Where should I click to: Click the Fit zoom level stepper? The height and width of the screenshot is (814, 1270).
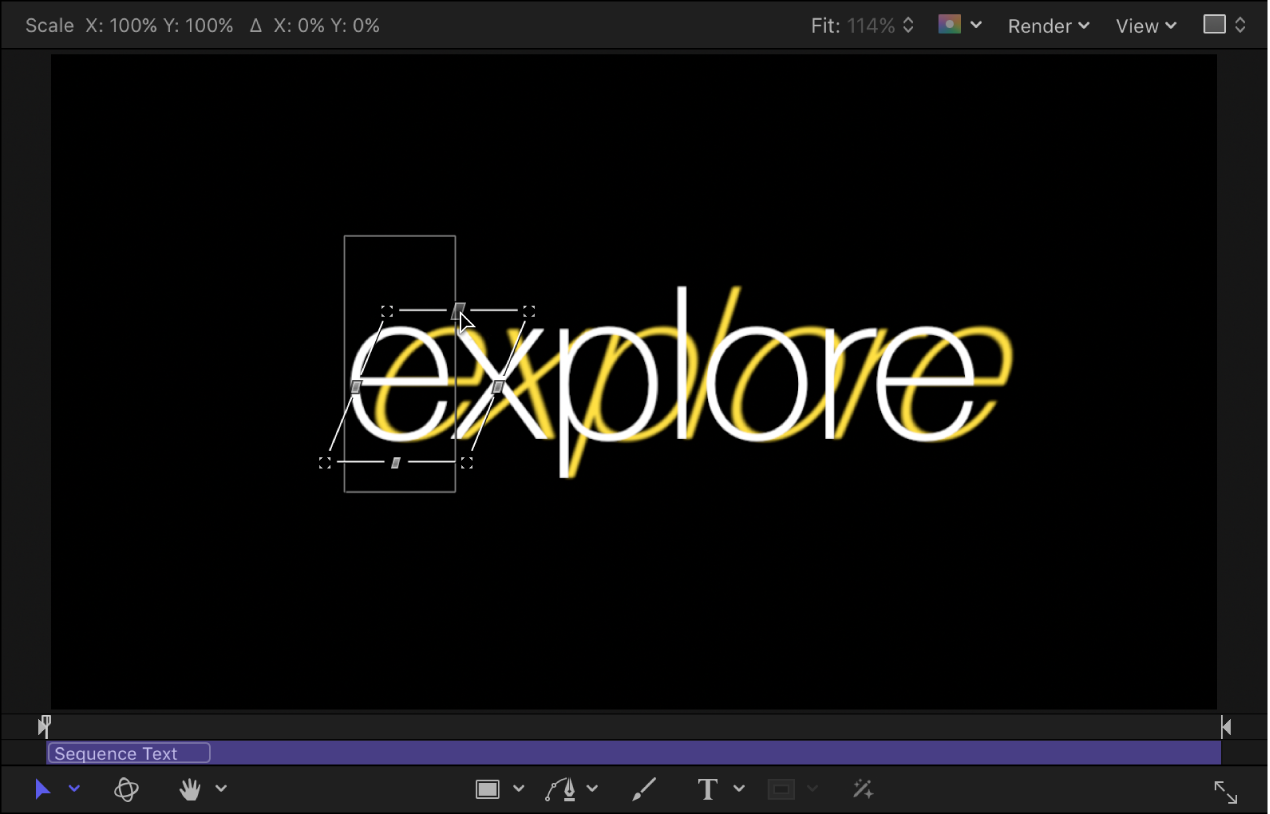(906, 25)
